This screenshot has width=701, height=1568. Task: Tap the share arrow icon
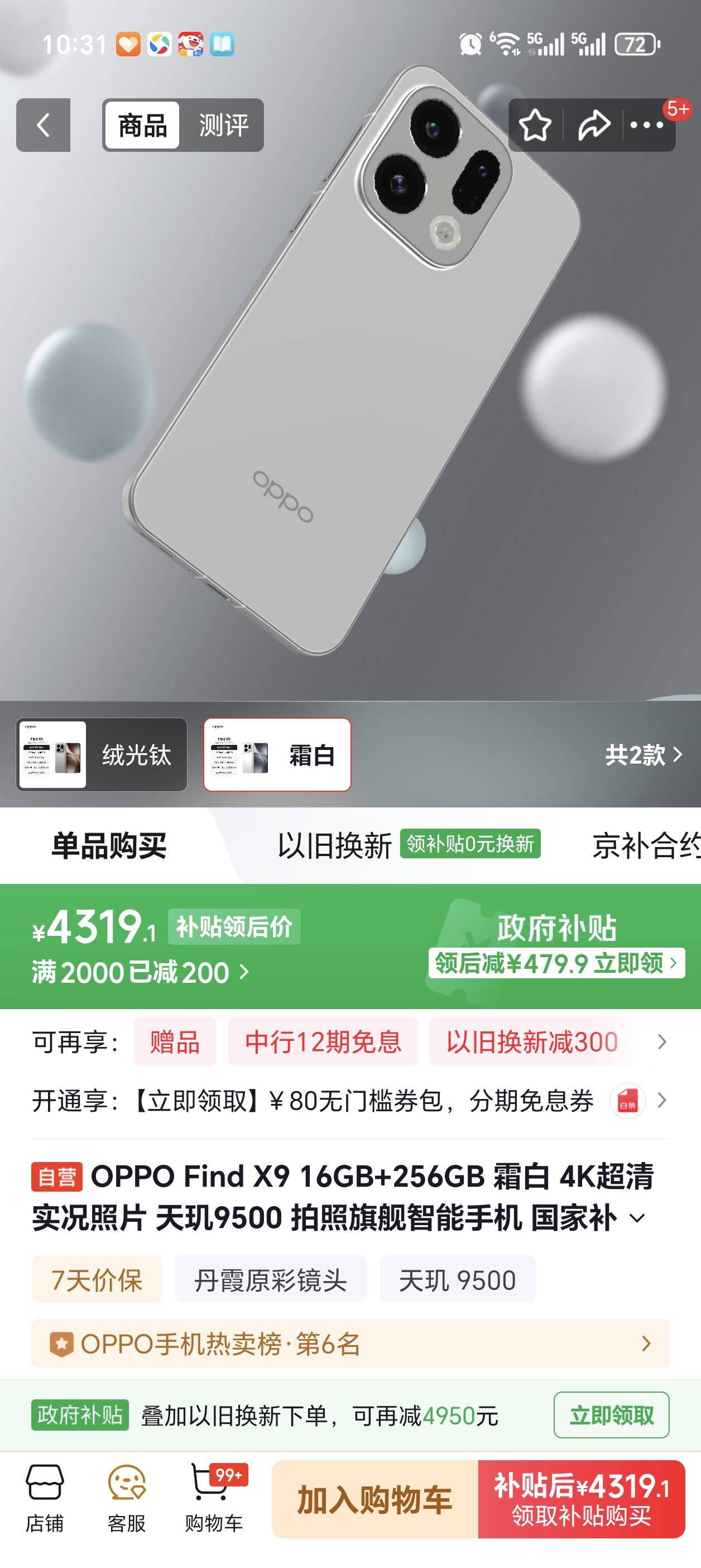pyautogui.click(x=594, y=125)
